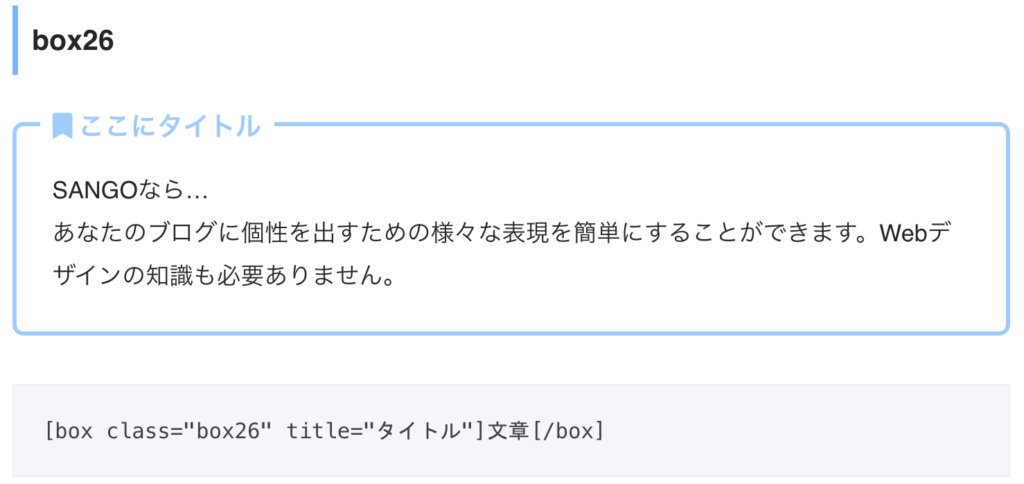This screenshot has height=484, width=1024.
Task: Click the SANGOなら… text line
Action: click(129, 191)
